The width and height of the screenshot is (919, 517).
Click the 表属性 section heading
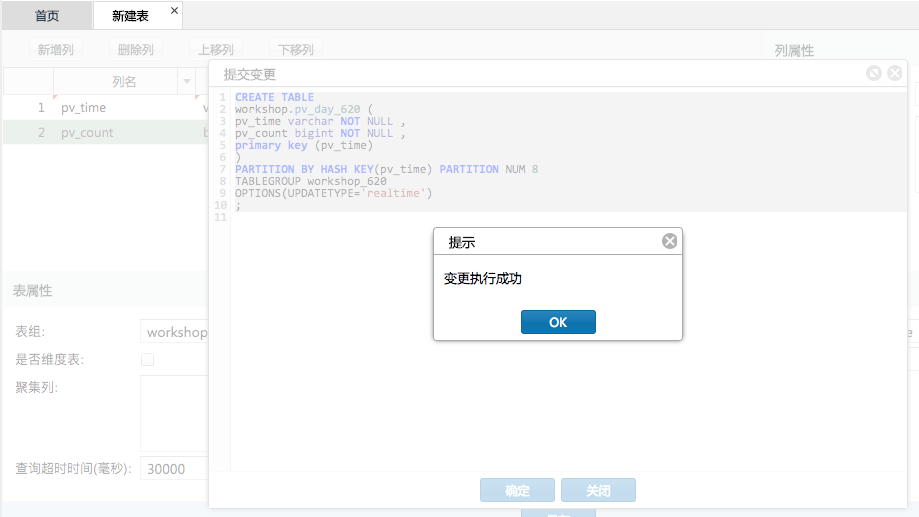pyautogui.click(x=32, y=291)
